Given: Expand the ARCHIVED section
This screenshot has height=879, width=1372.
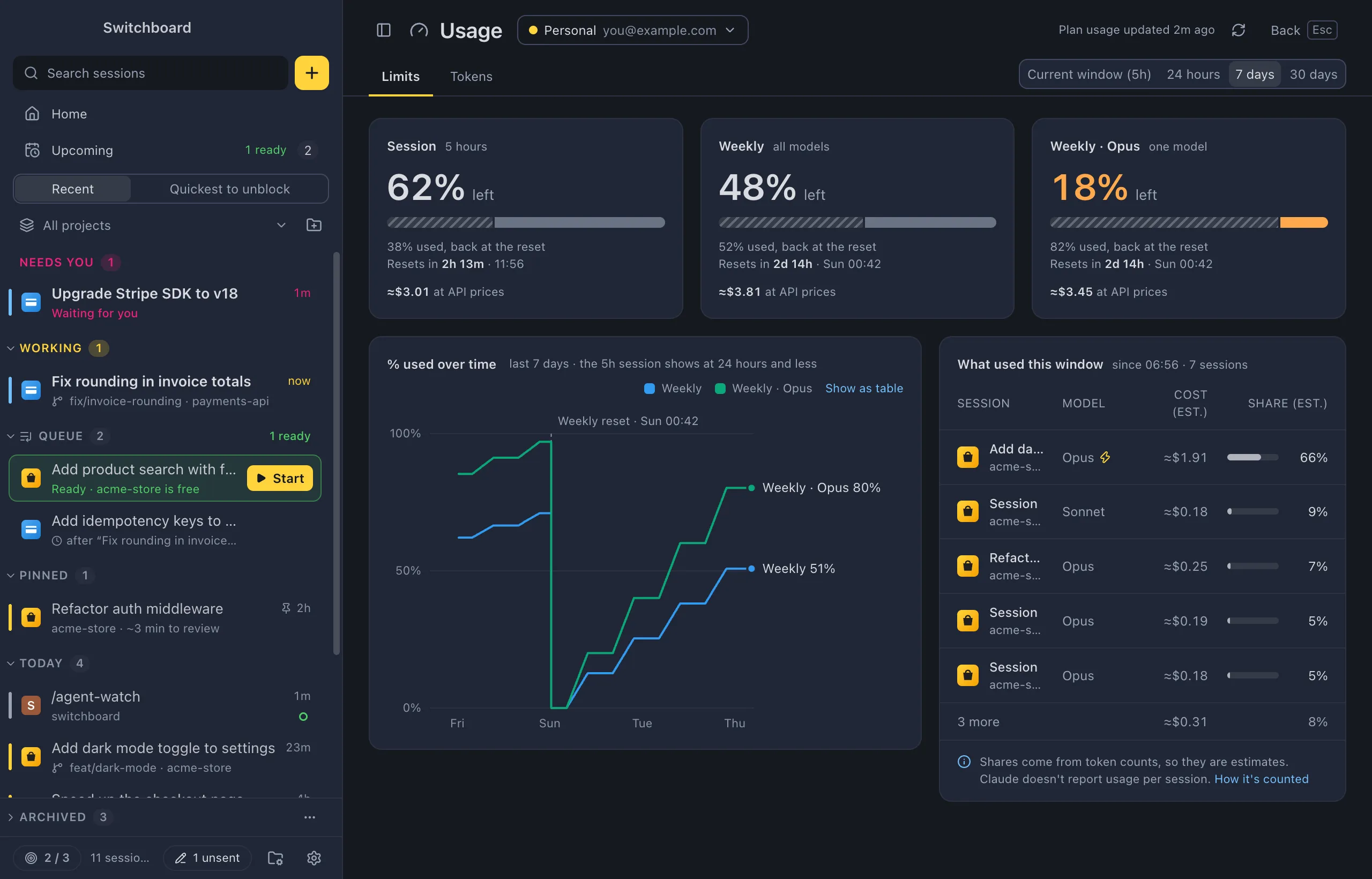Looking at the screenshot, I should pyautogui.click(x=10, y=817).
